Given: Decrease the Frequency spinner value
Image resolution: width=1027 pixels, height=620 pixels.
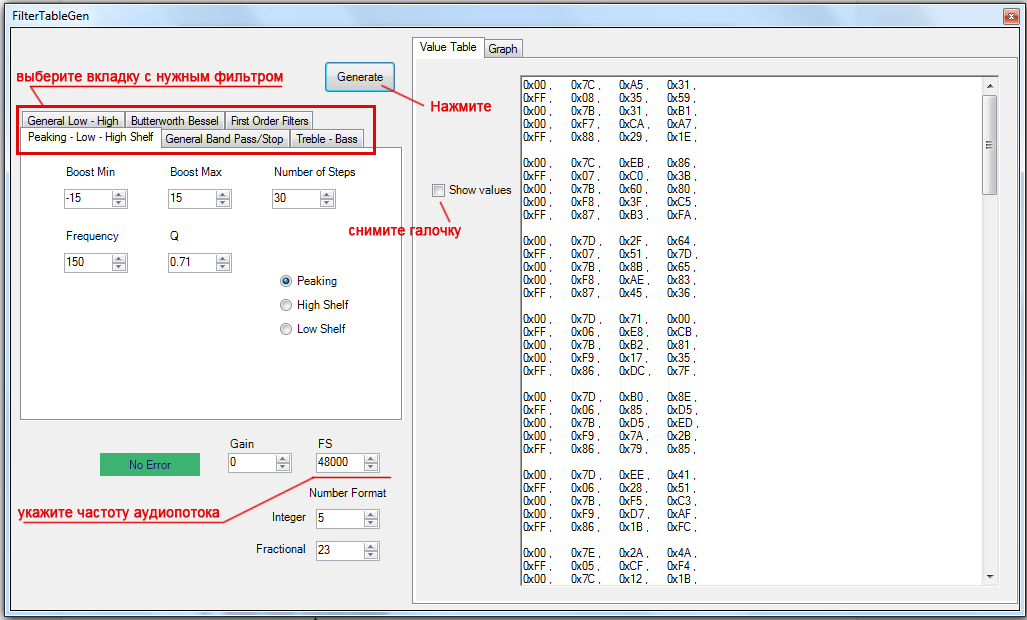Looking at the screenshot, I should click(x=119, y=267).
